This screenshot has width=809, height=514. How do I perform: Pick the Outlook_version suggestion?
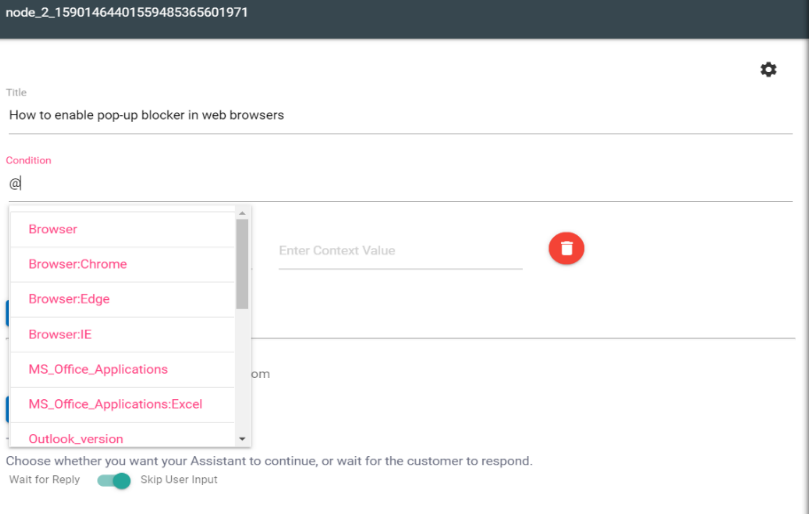pyautogui.click(x=76, y=438)
